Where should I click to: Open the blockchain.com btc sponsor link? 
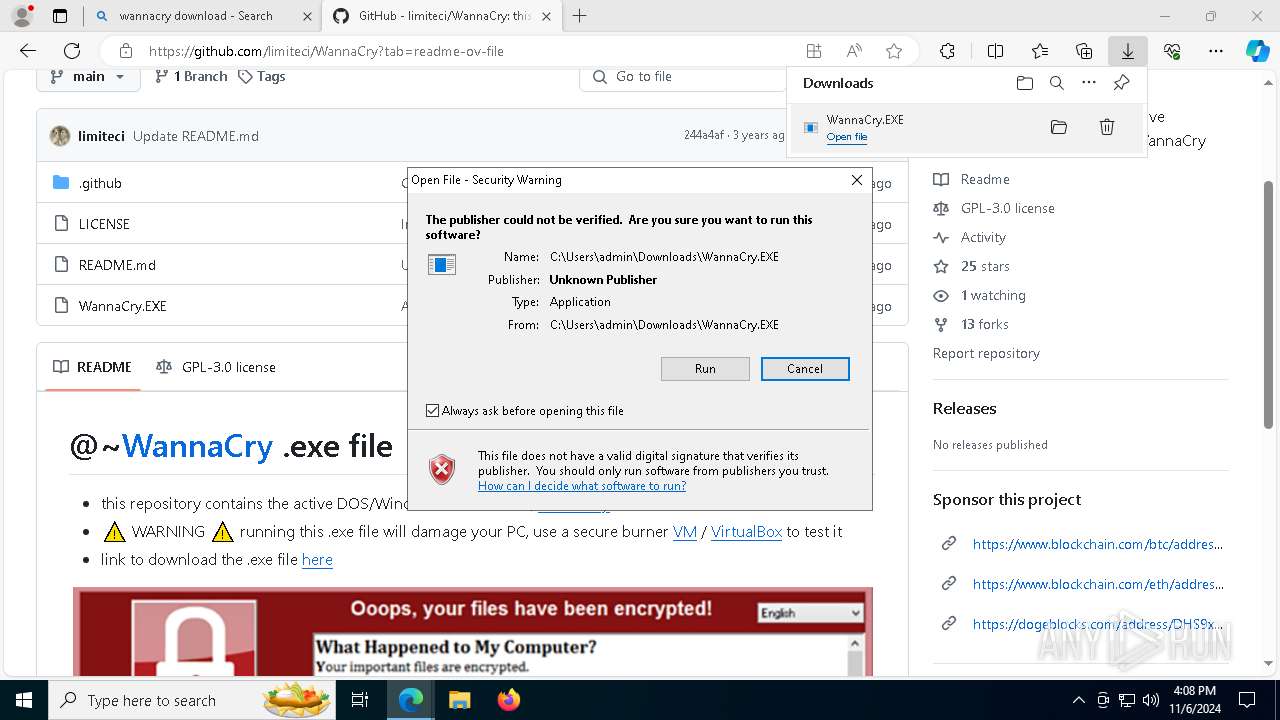(x=1098, y=544)
